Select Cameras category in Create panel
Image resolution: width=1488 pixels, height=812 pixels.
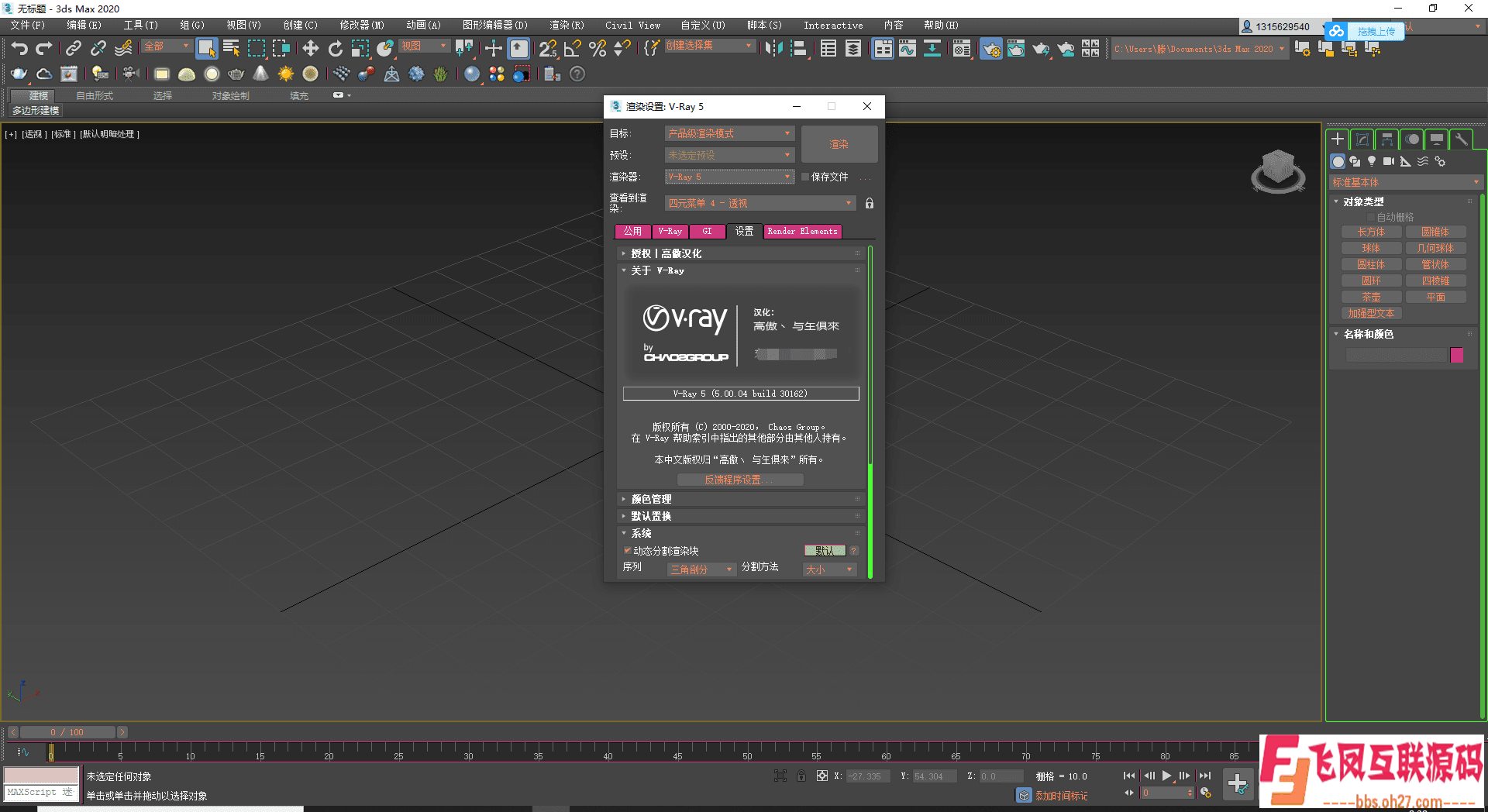[x=1389, y=161]
